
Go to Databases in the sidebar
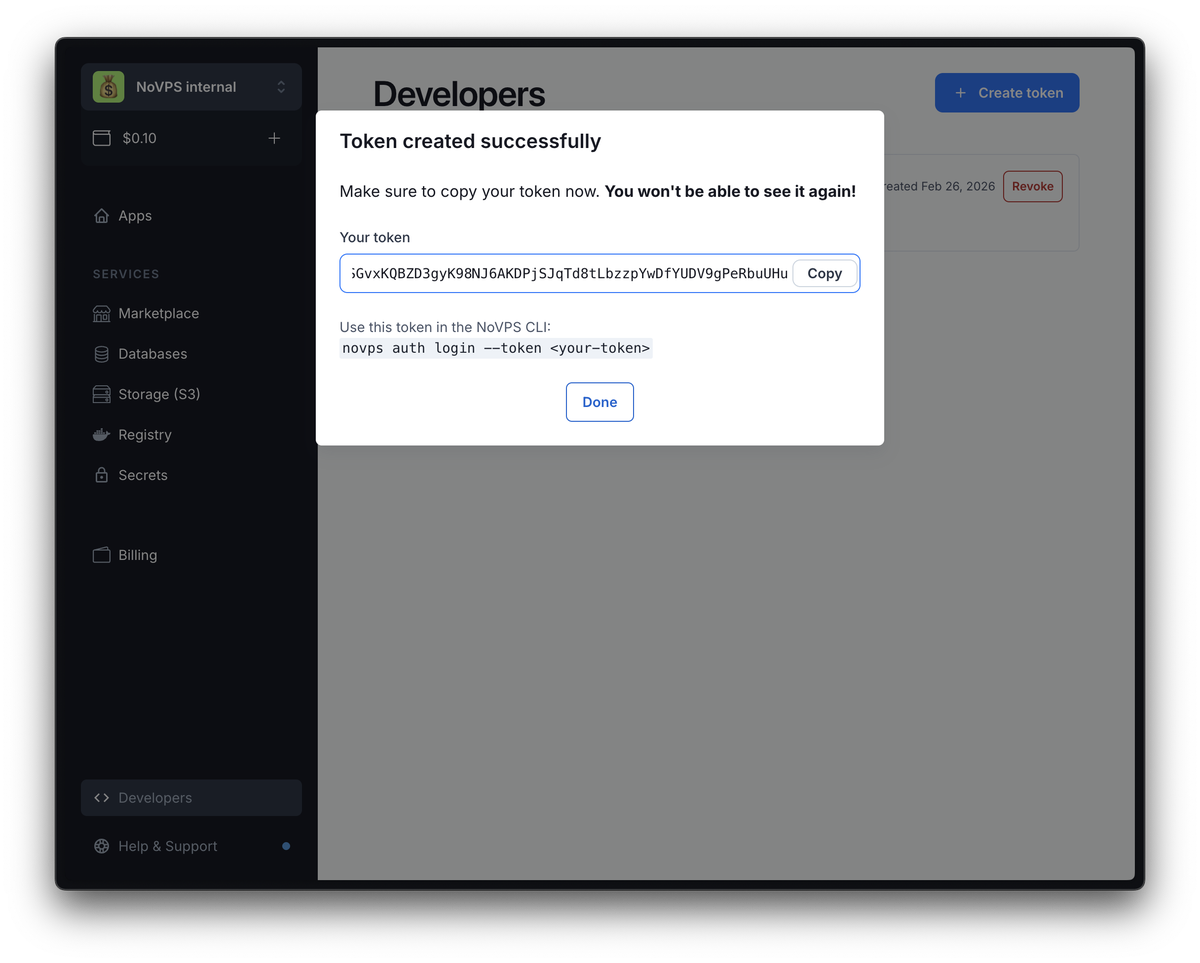point(152,354)
